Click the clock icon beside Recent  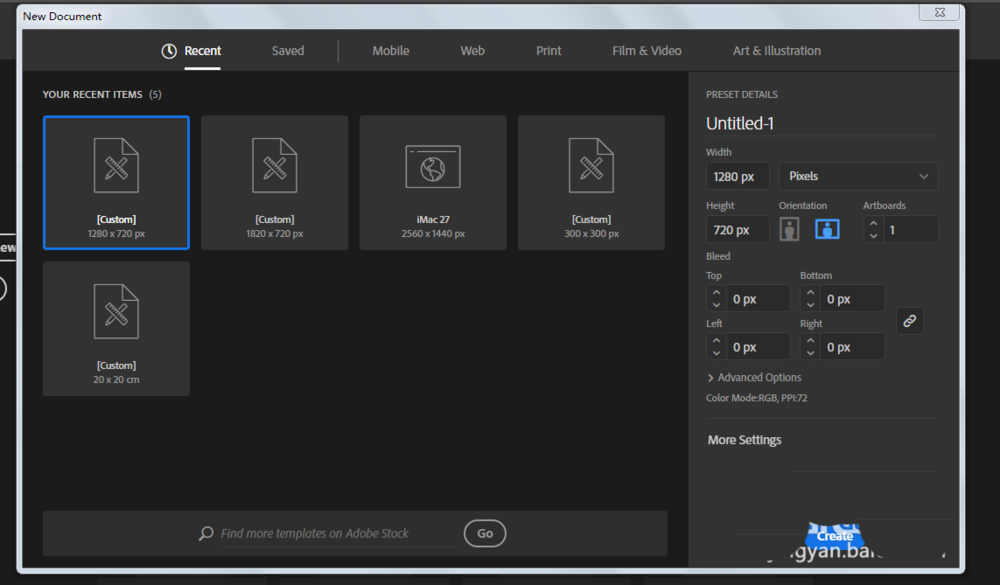169,51
